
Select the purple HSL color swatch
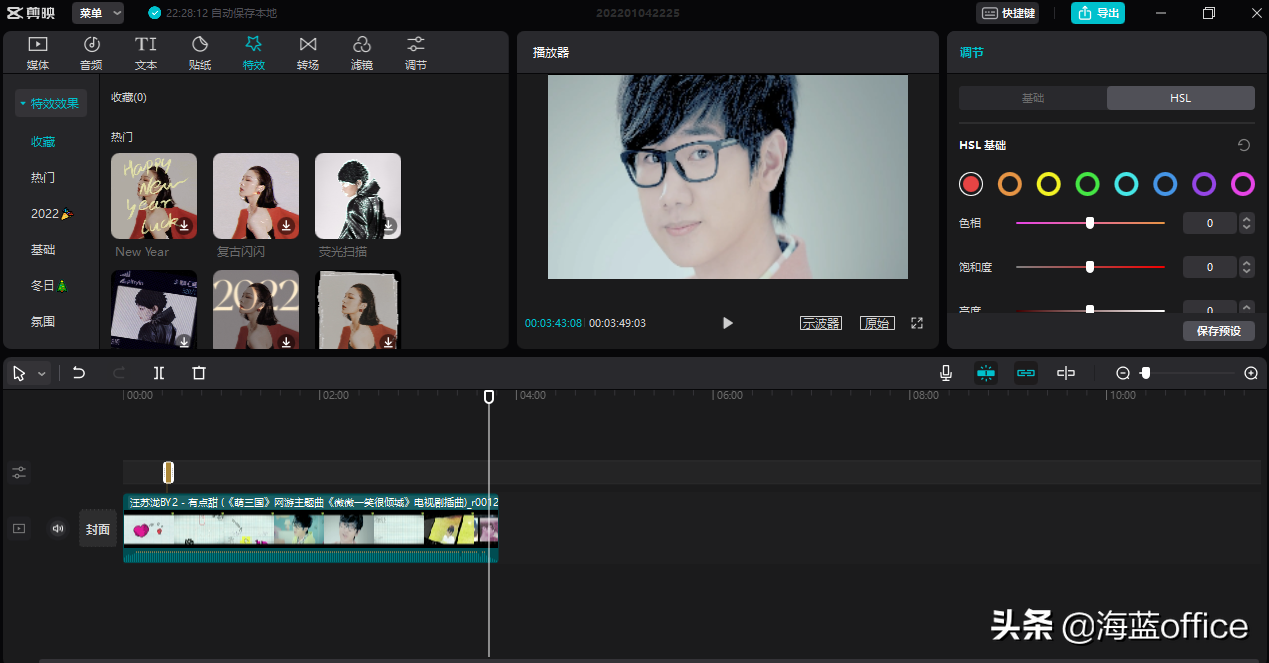coord(1204,184)
